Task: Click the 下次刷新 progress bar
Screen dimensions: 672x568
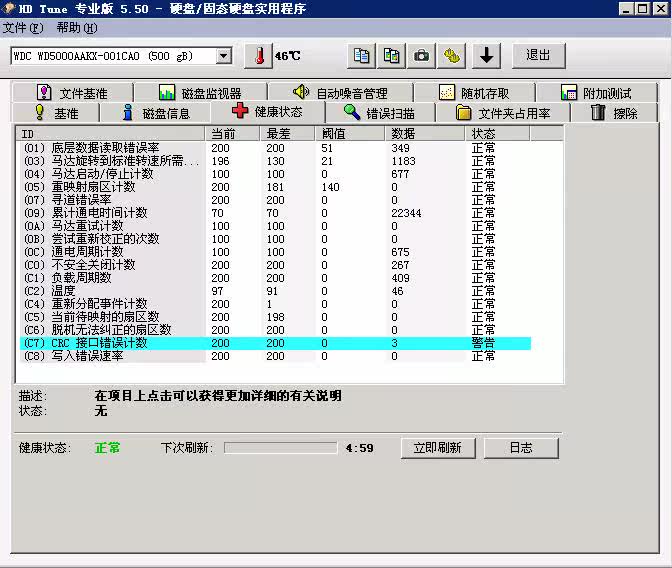Action: point(281,448)
